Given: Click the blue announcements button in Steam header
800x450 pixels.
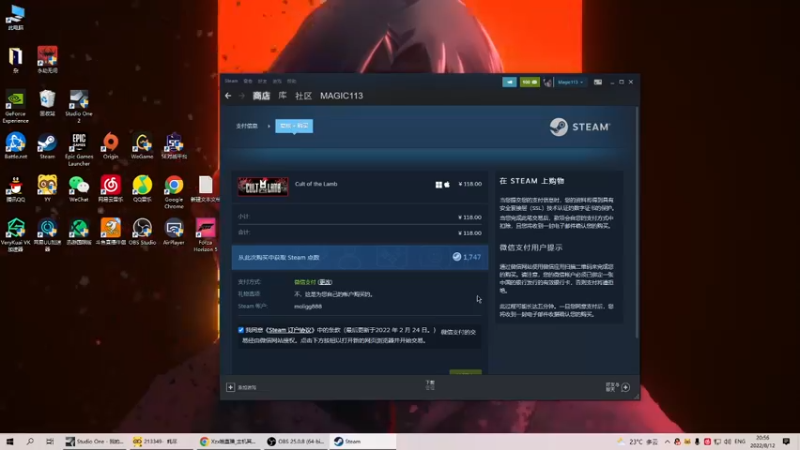Looking at the screenshot, I should pyautogui.click(x=509, y=82).
